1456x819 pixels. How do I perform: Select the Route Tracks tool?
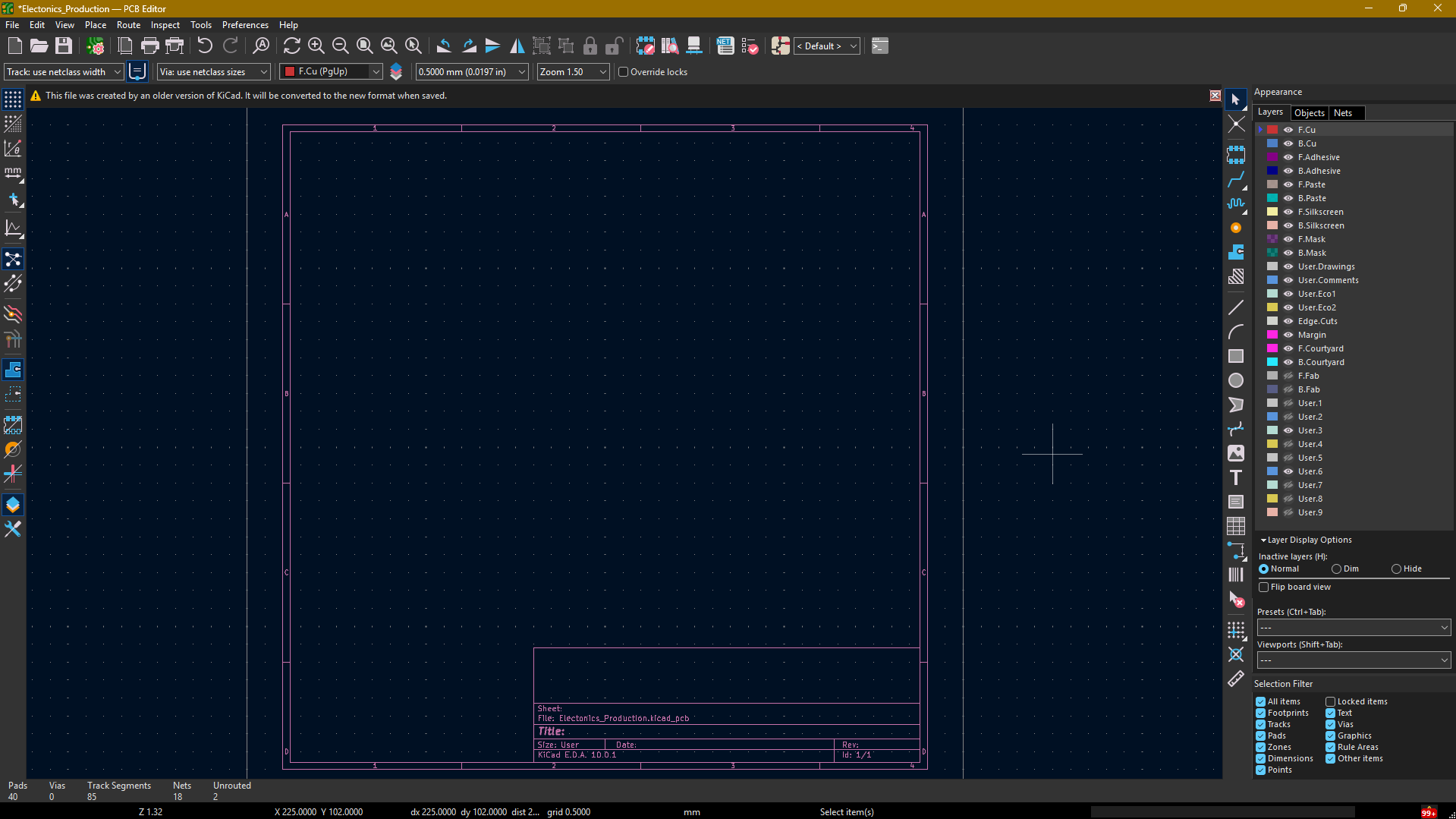[x=1236, y=180]
